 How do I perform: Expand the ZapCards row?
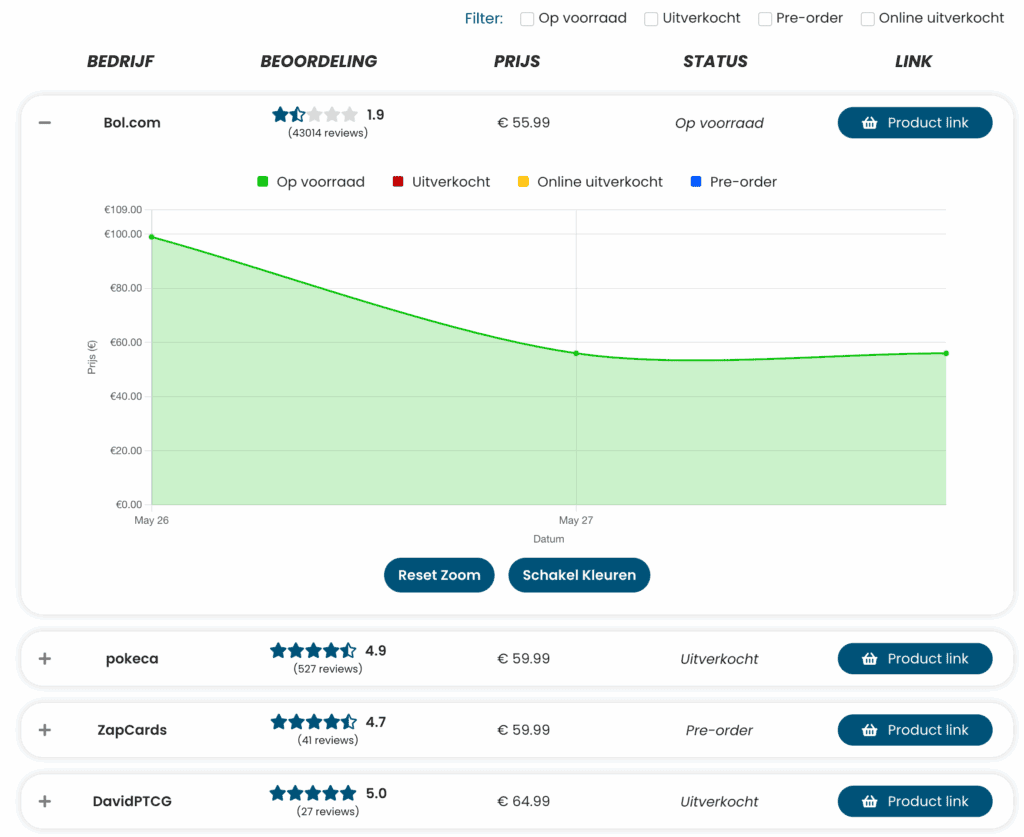(44, 730)
